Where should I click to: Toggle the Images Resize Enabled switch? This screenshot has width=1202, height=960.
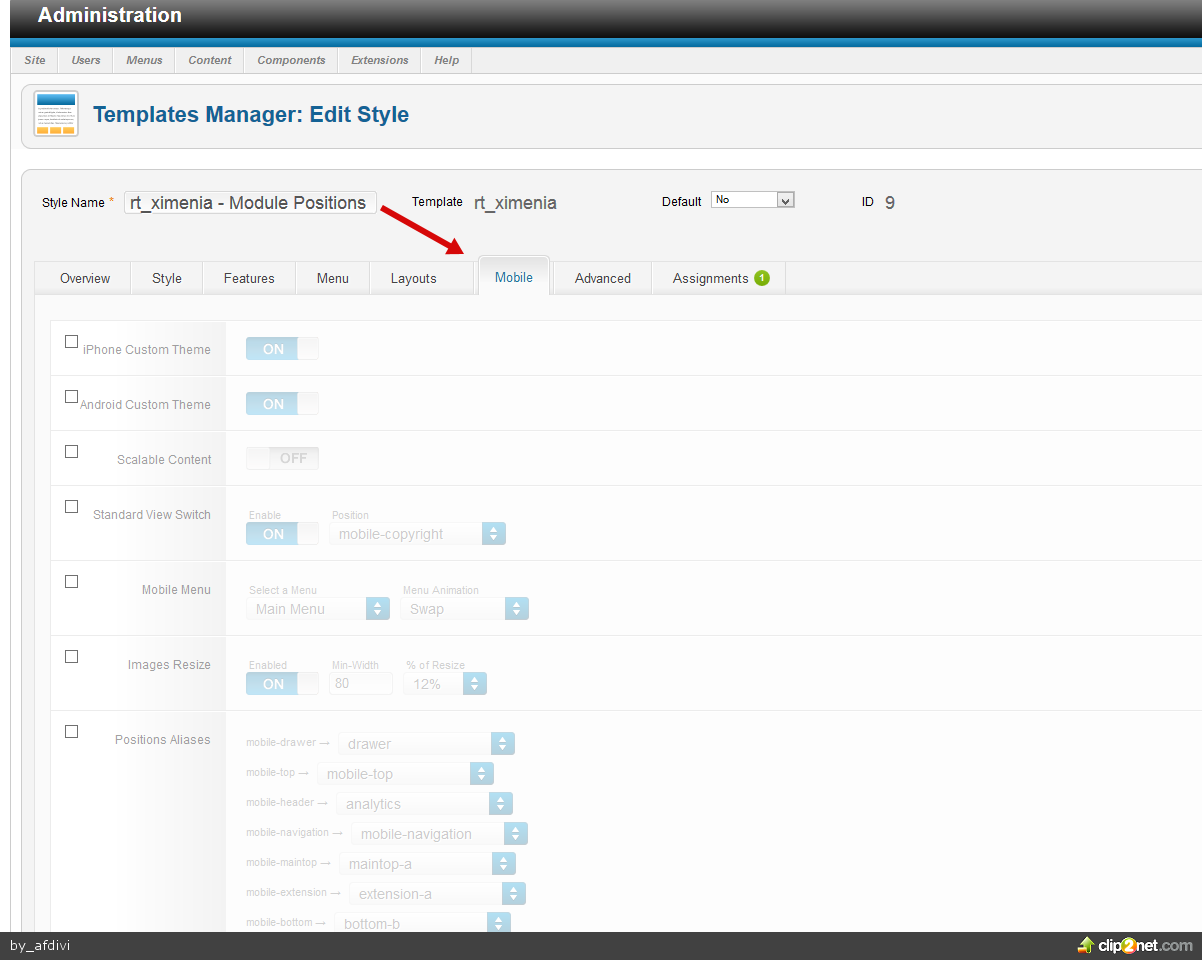pyautogui.click(x=282, y=684)
